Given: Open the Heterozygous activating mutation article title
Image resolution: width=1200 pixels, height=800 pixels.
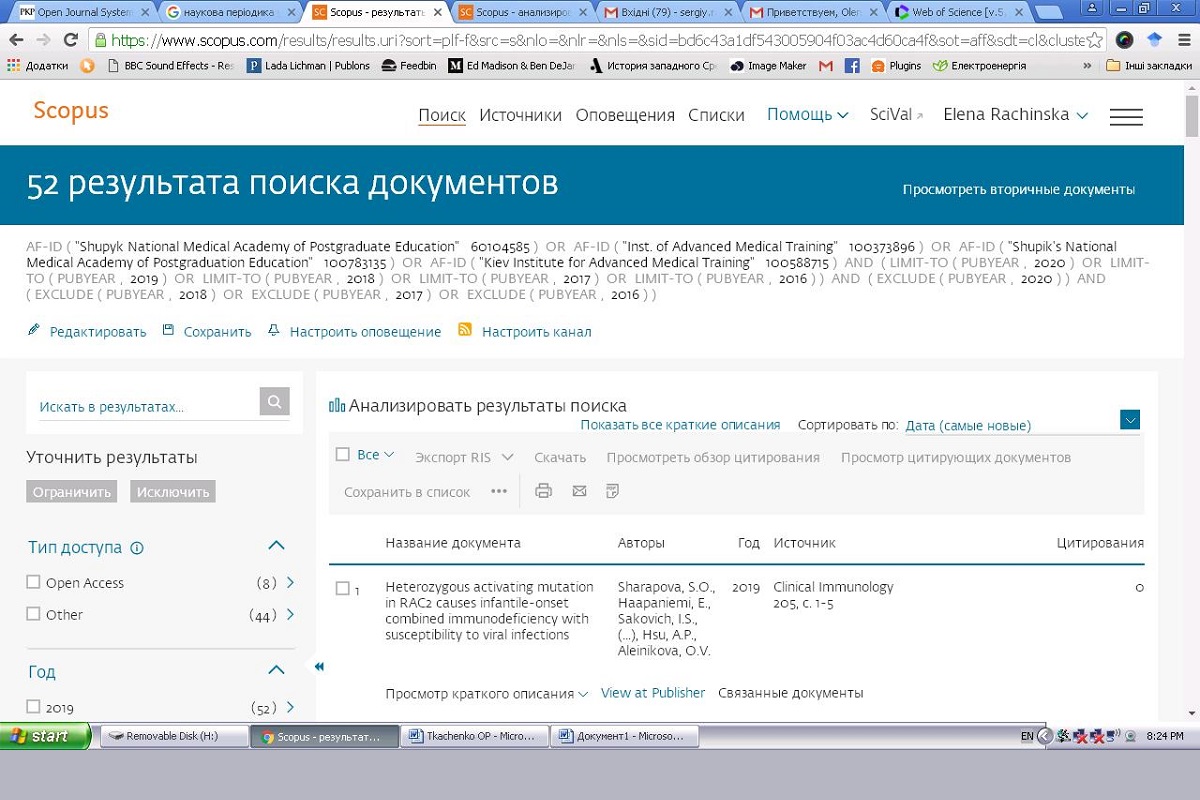Looking at the screenshot, I should tap(490, 611).
